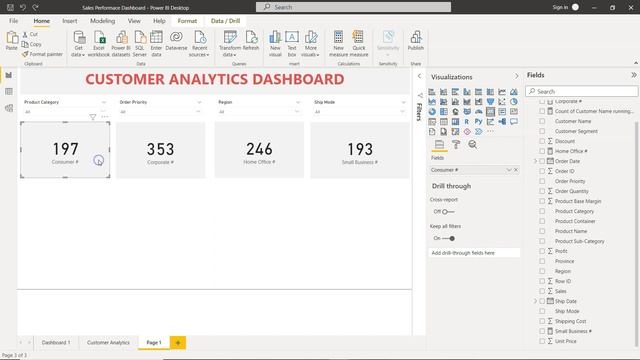This screenshot has width=640, height=360.
Task: Click the title bar Search box
Action: tap(353, 7)
